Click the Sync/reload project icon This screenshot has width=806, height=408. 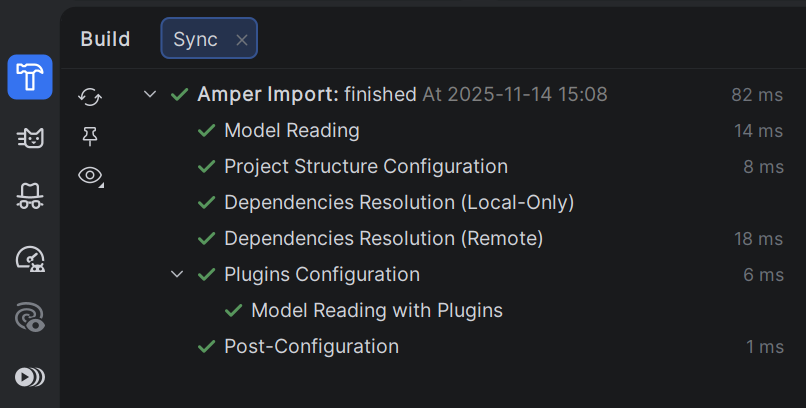click(90, 96)
